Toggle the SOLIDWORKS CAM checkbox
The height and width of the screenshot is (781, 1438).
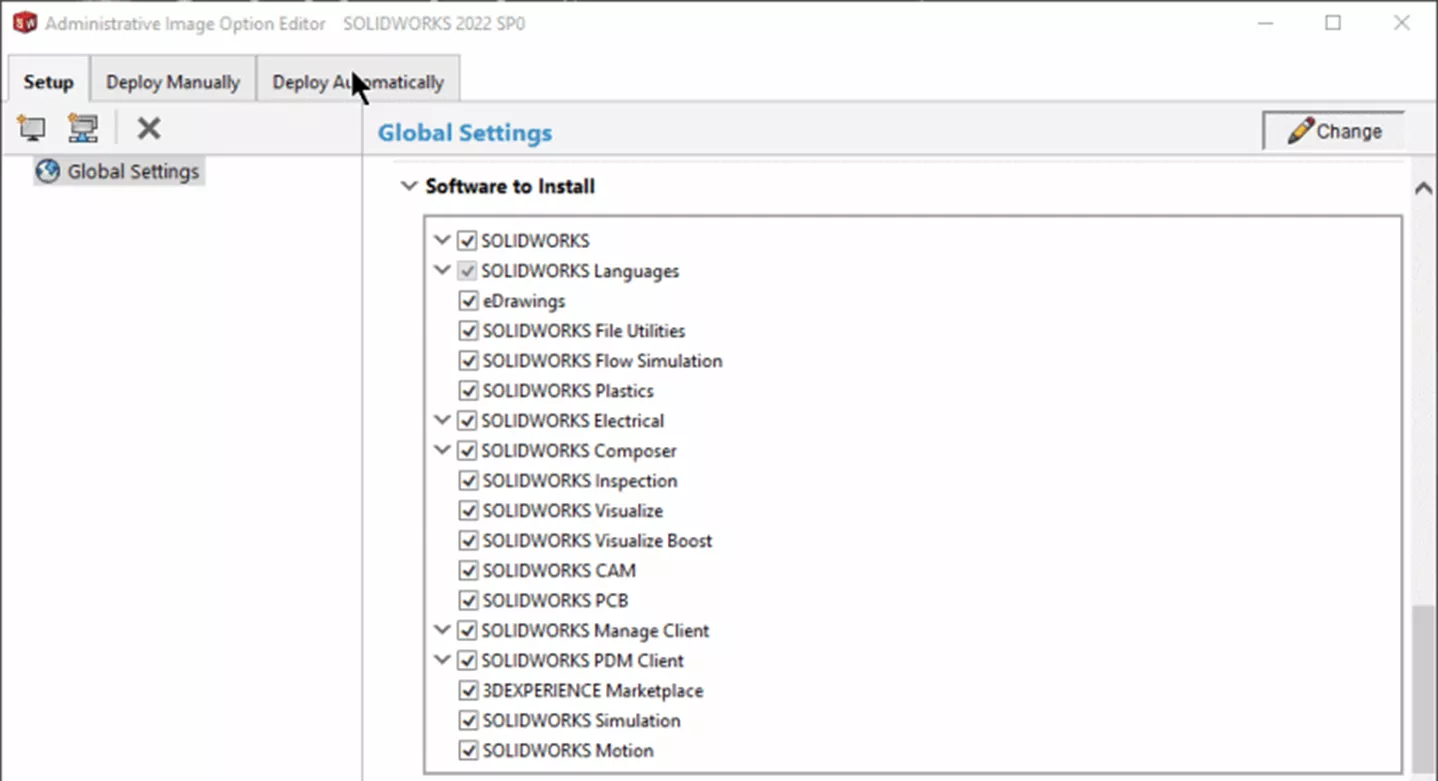point(468,571)
